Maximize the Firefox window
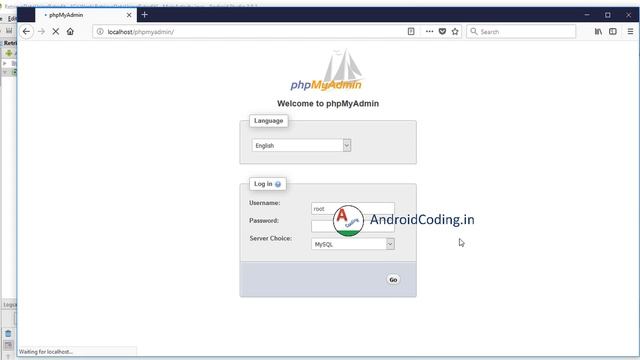640x360 pixels. tap(608, 15)
